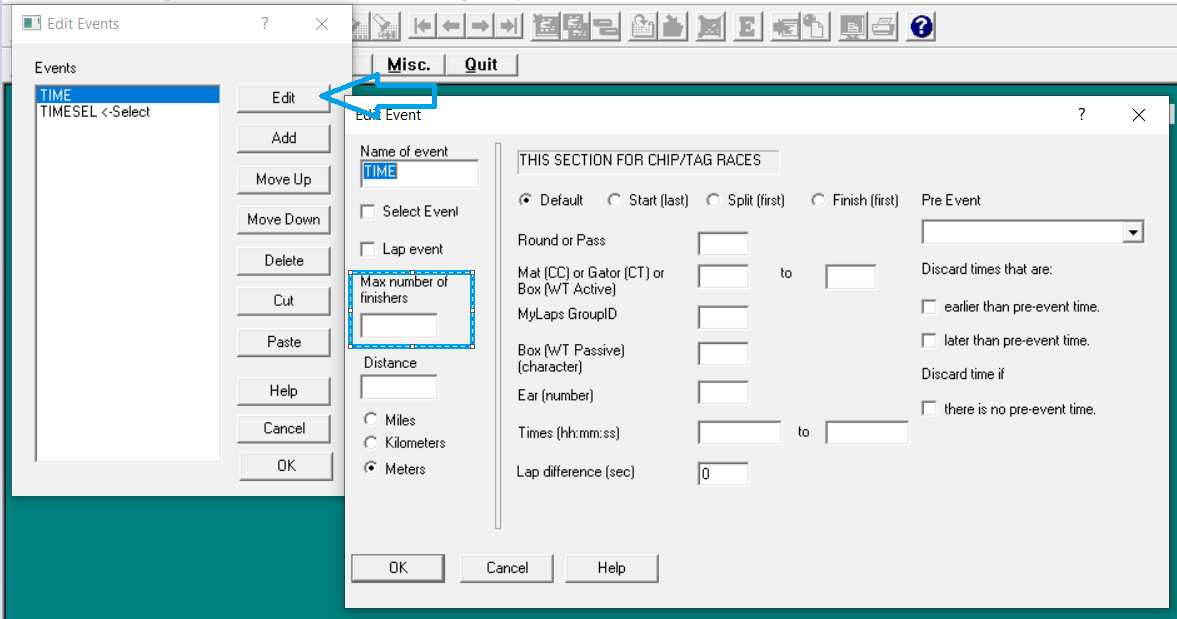
Task: Click the monitor screen report icon
Action: point(853,27)
